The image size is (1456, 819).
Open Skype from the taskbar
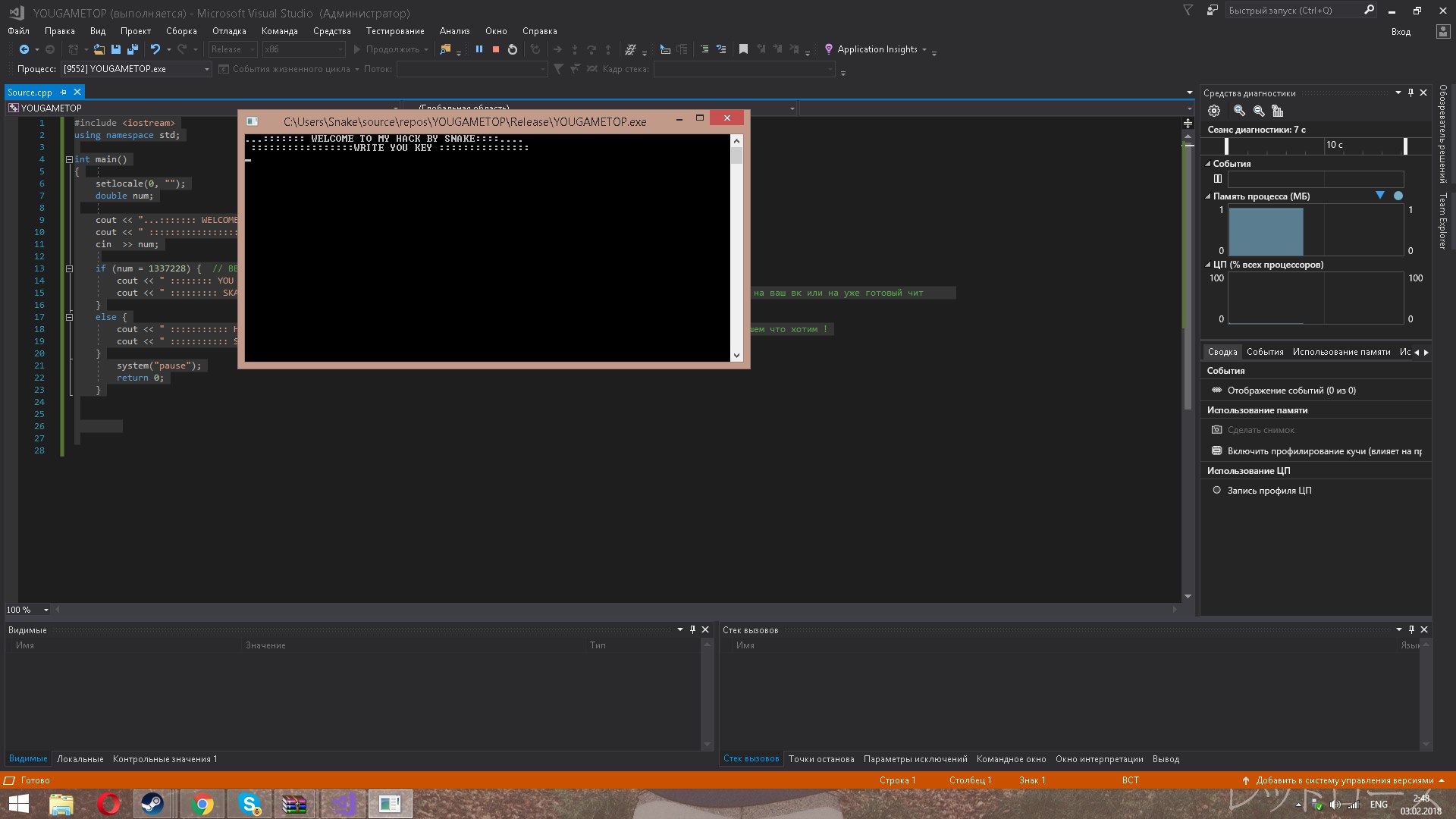point(249,804)
